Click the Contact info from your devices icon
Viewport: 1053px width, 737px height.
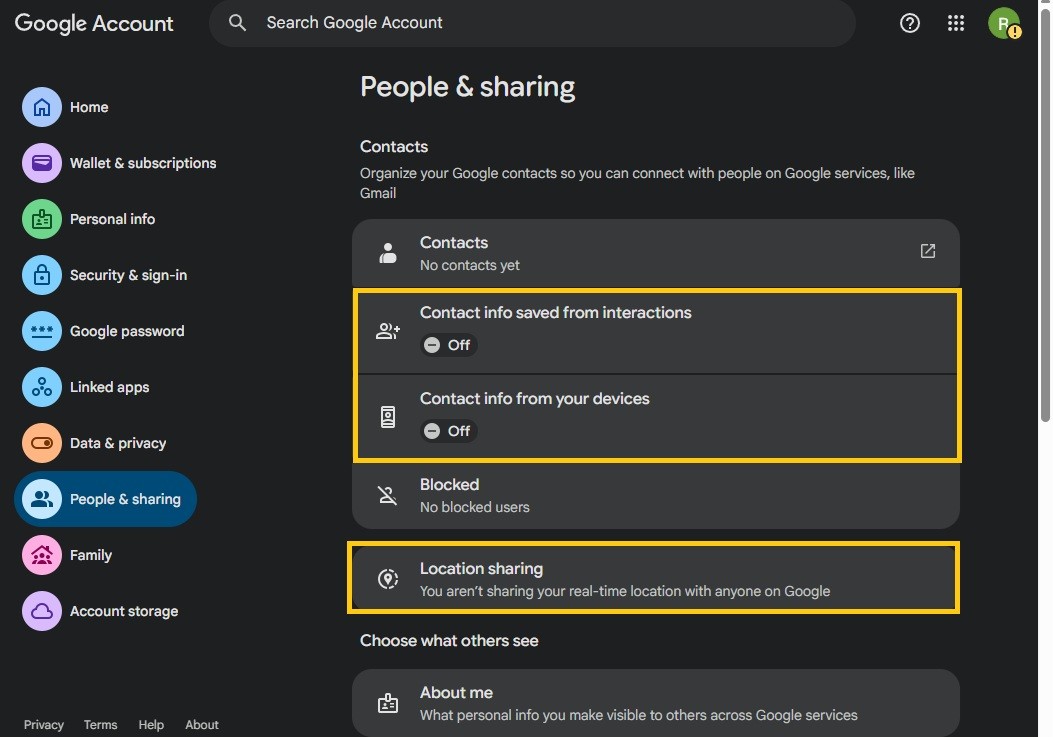387,417
